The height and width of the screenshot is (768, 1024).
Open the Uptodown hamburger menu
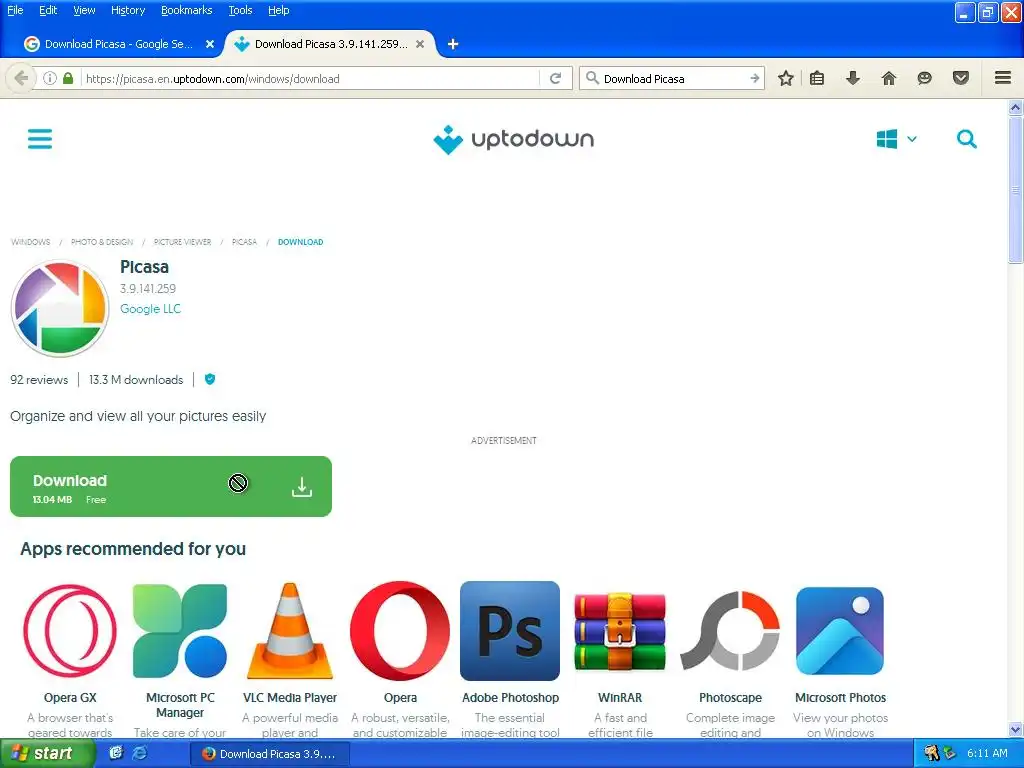[40, 138]
